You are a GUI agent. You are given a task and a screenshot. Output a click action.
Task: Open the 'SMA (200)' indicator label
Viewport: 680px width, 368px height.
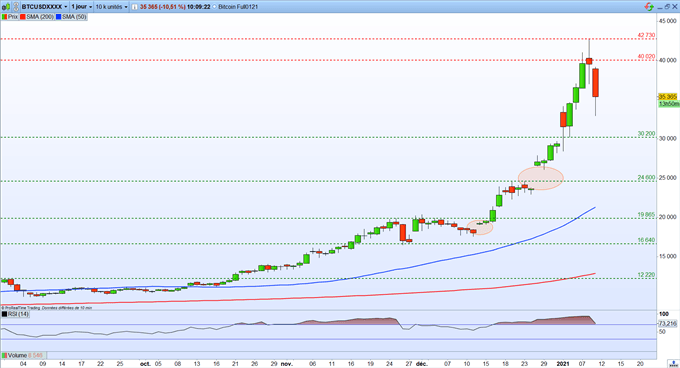[40, 17]
